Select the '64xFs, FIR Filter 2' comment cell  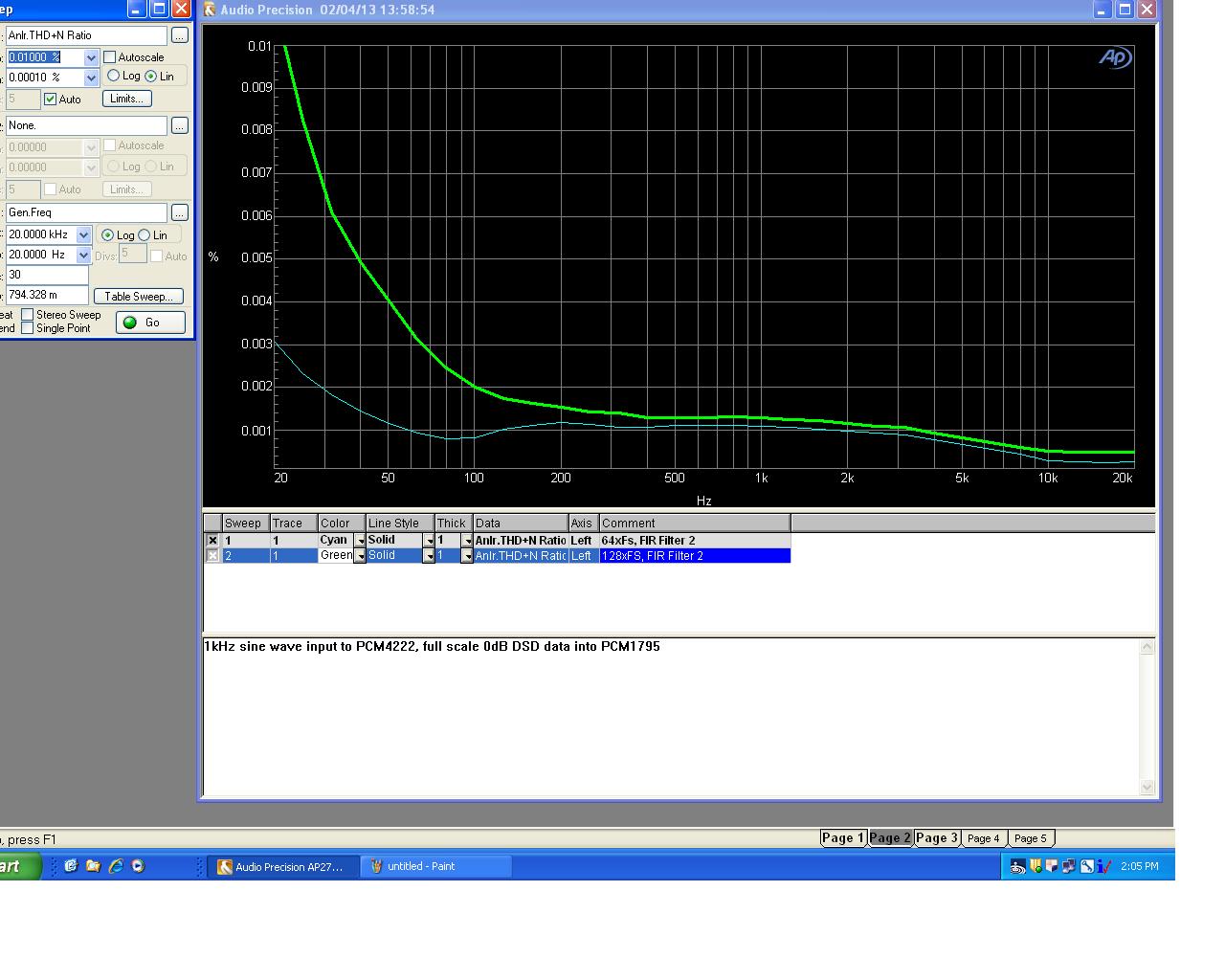695,541
